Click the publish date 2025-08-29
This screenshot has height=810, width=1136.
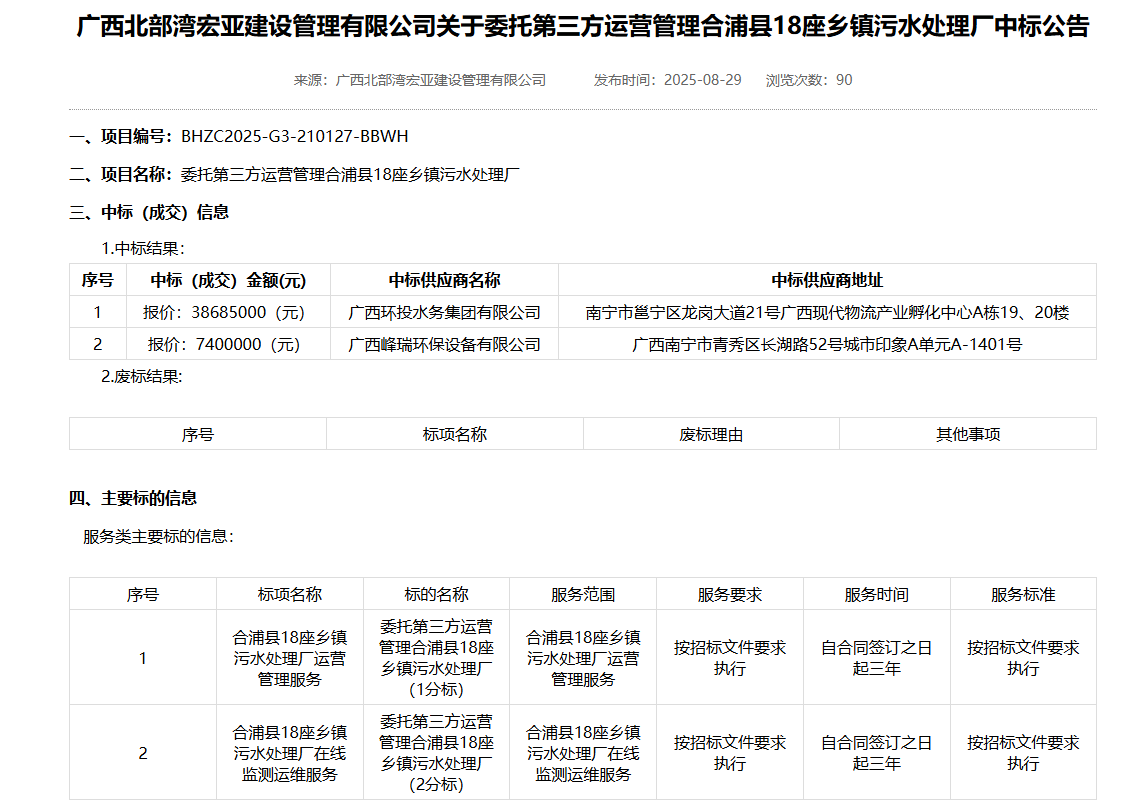coord(702,80)
